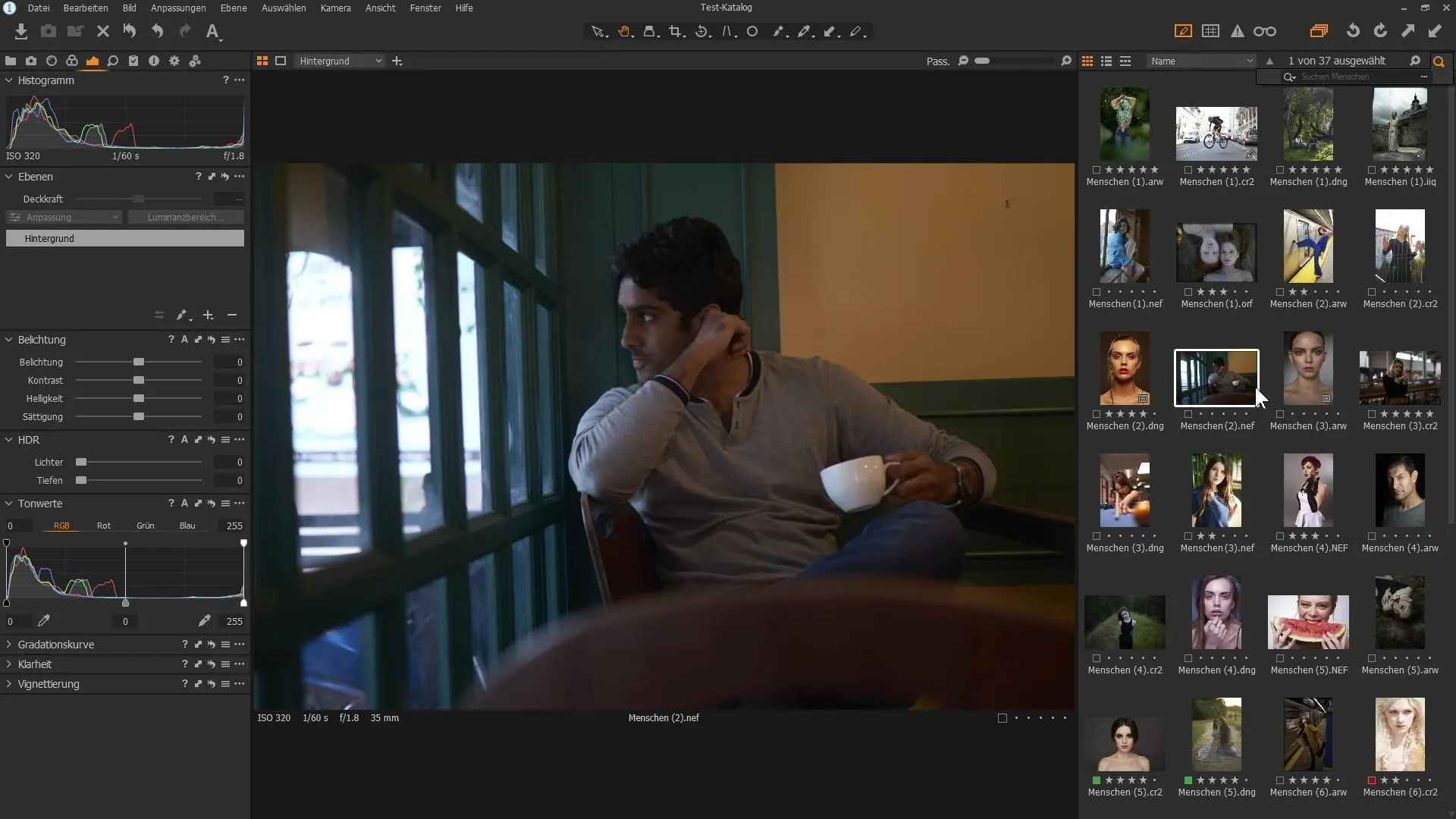Collapse the HDR panel
Screen dimensions: 1456x819
coord(9,440)
